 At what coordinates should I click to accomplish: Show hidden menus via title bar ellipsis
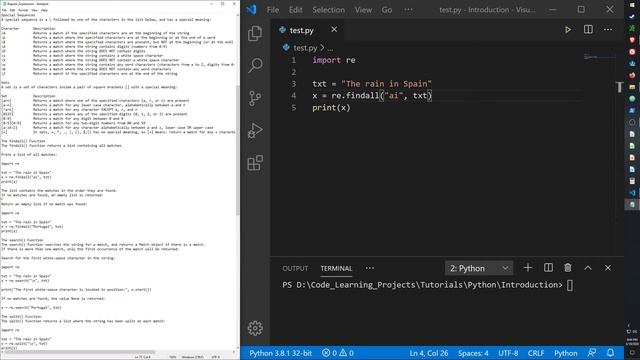pyautogui.click(x=408, y=10)
